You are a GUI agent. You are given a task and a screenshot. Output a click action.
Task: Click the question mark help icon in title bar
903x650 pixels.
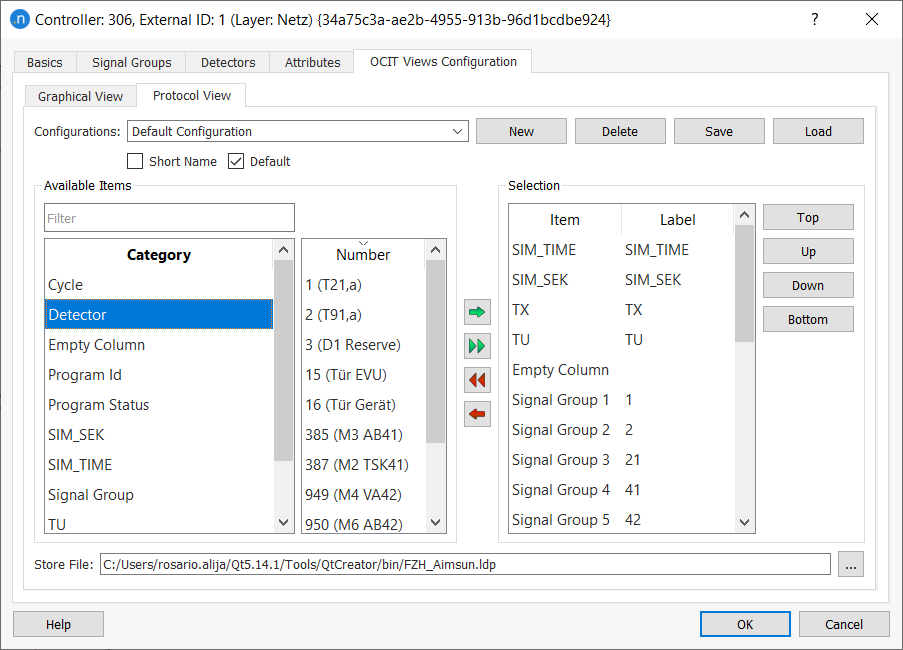coord(815,19)
